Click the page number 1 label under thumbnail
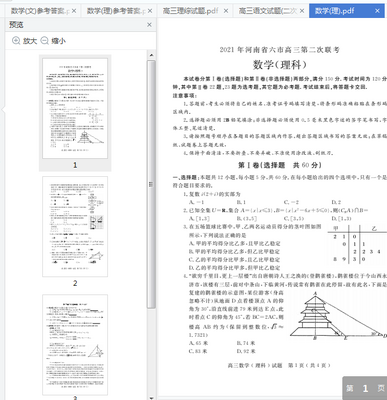This screenshot has width=387, height=400. pos(75,165)
